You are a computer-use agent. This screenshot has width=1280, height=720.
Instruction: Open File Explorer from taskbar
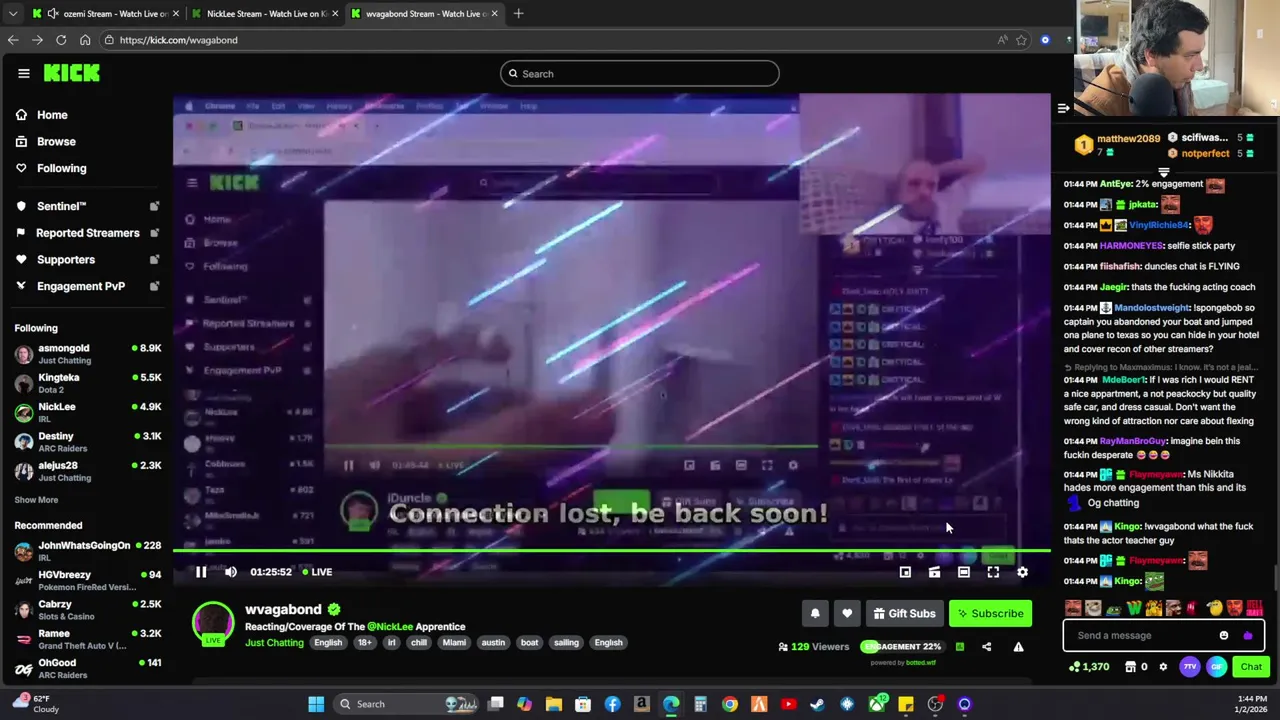(553, 704)
